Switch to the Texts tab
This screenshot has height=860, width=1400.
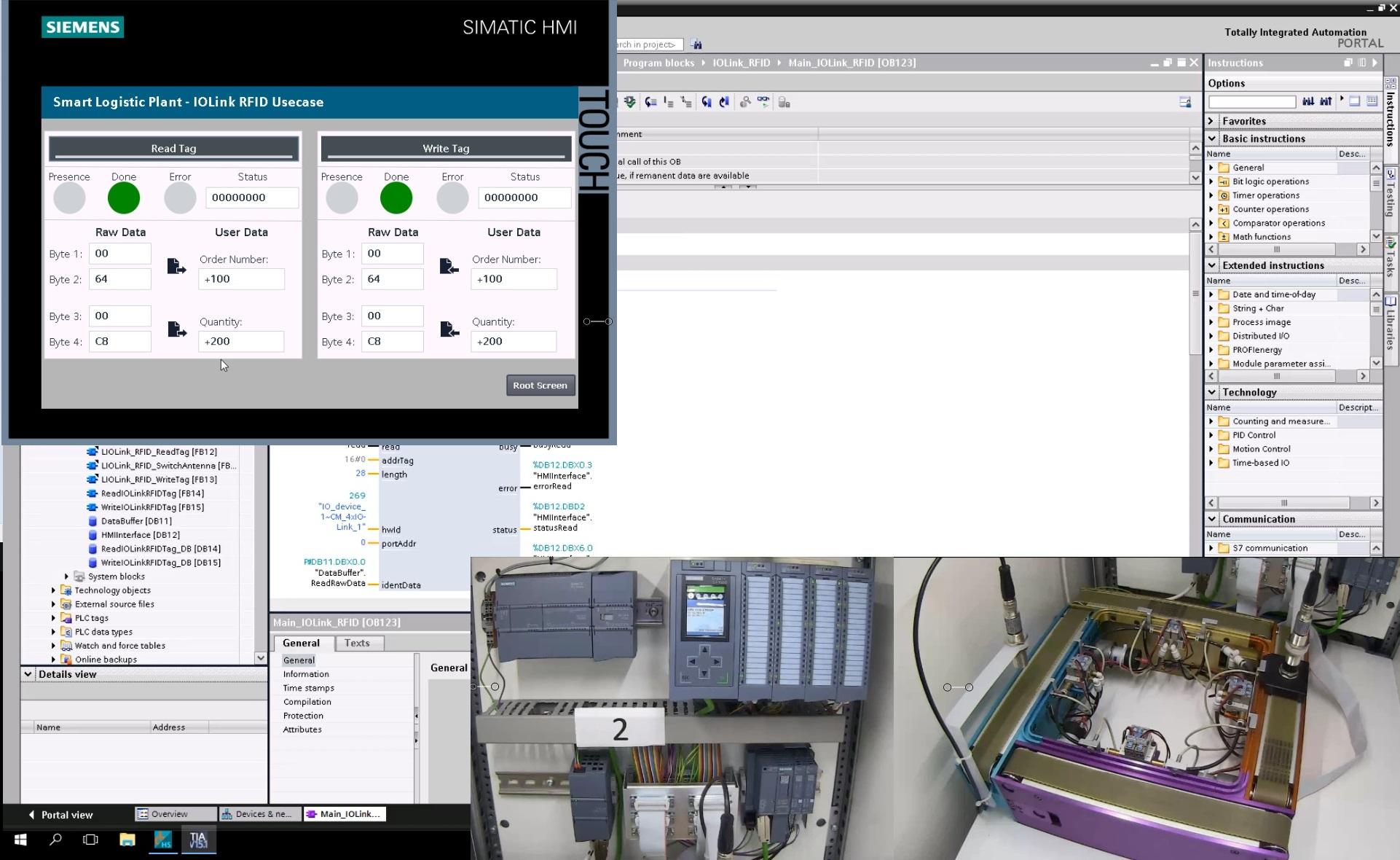tap(358, 643)
